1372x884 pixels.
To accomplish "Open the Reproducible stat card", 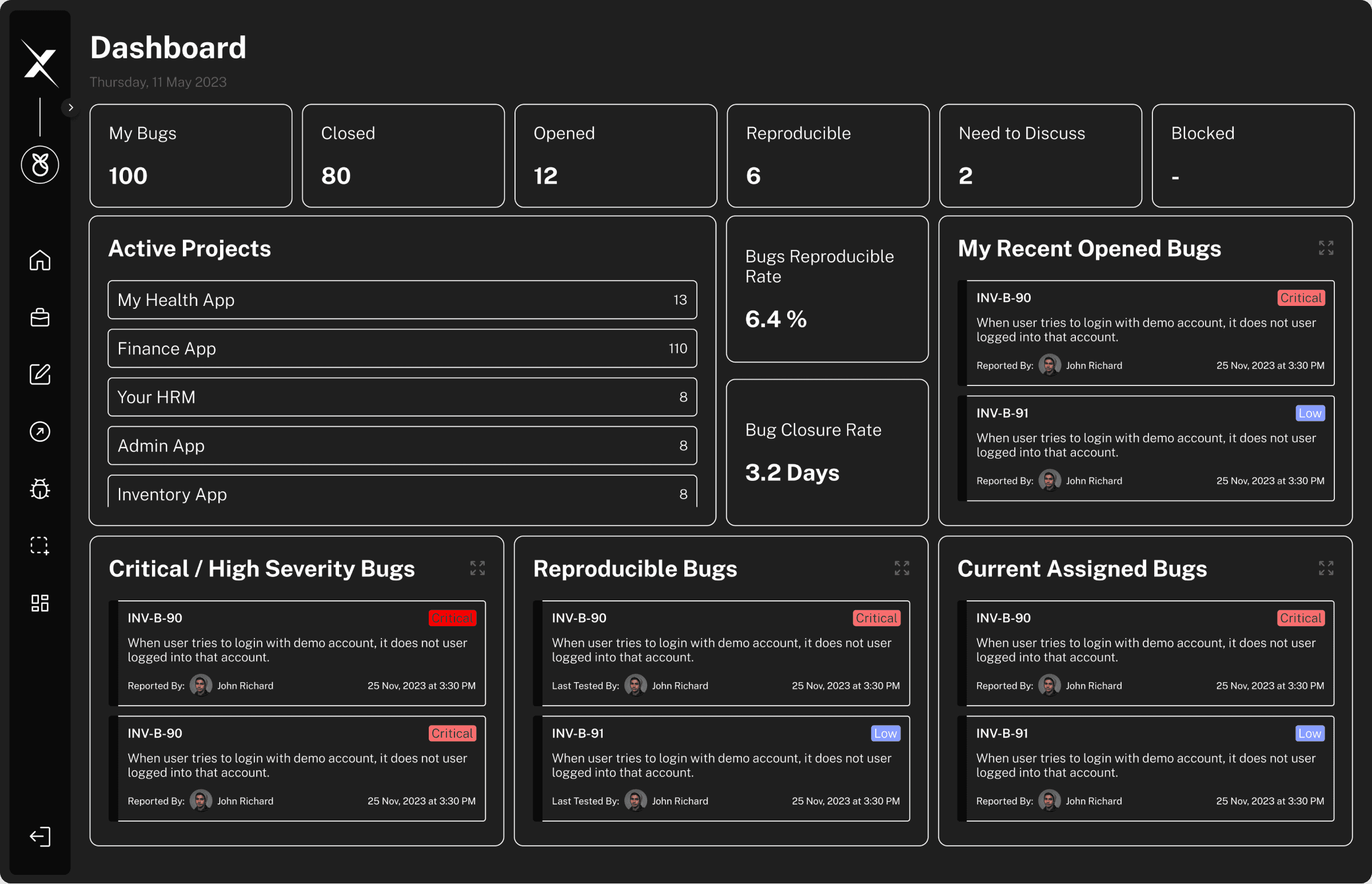I will (x=828, y=156).
